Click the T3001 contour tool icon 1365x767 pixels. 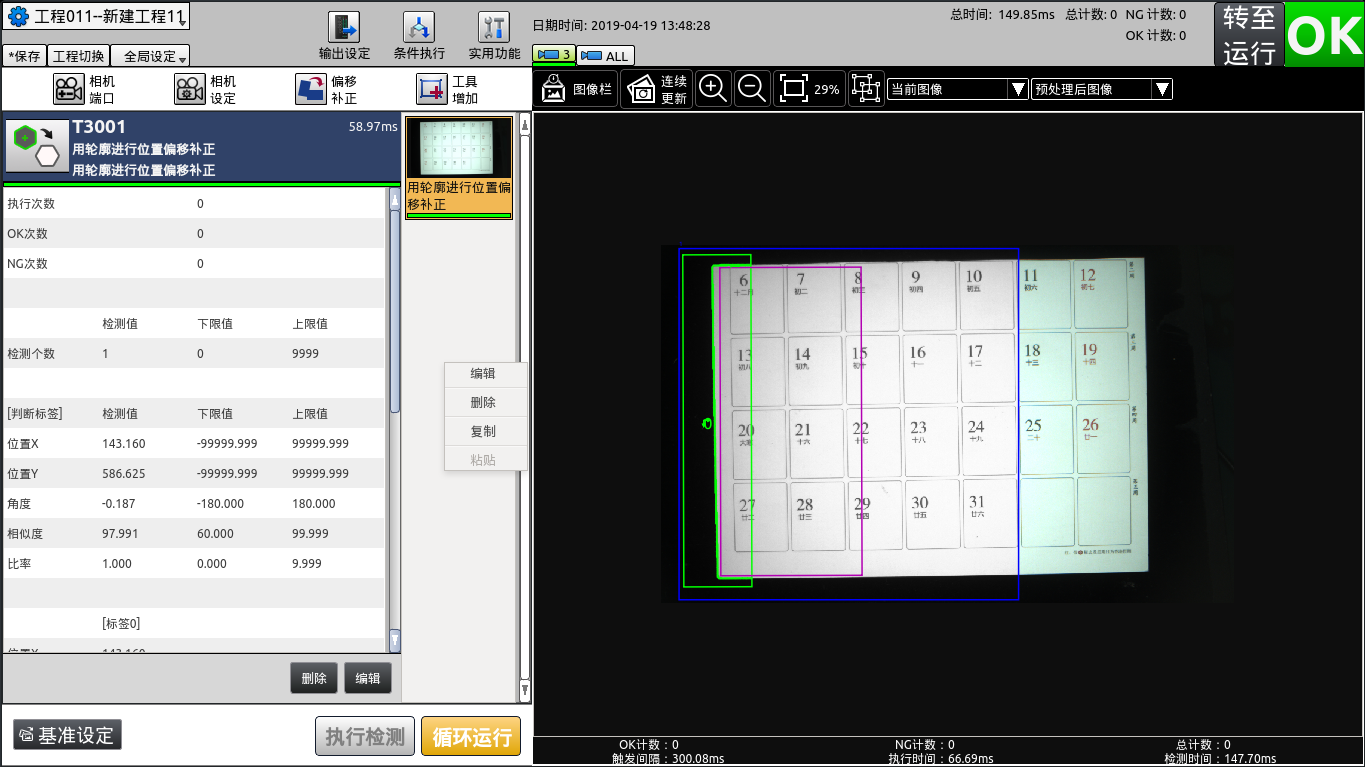click(37, 148)
